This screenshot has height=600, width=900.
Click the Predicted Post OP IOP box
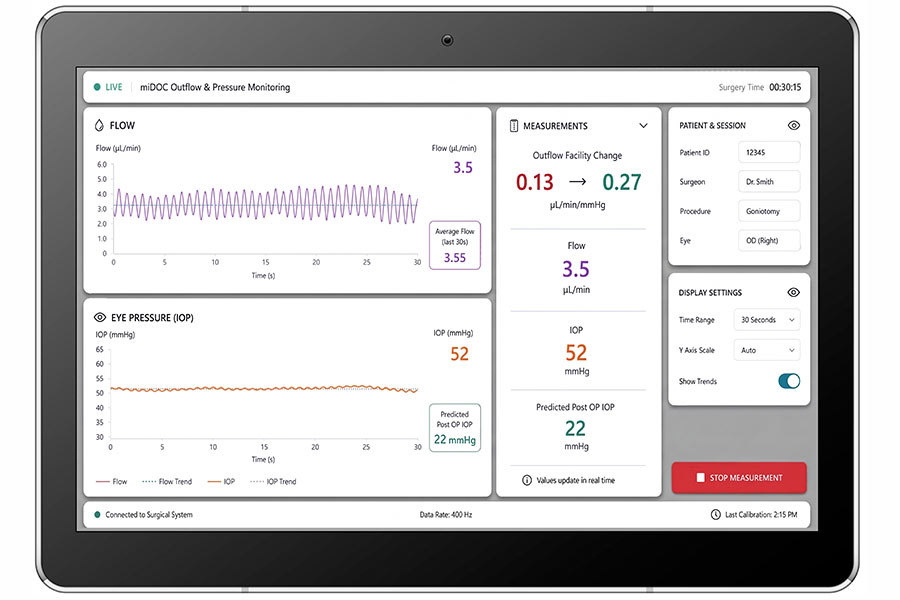[455, 428]
